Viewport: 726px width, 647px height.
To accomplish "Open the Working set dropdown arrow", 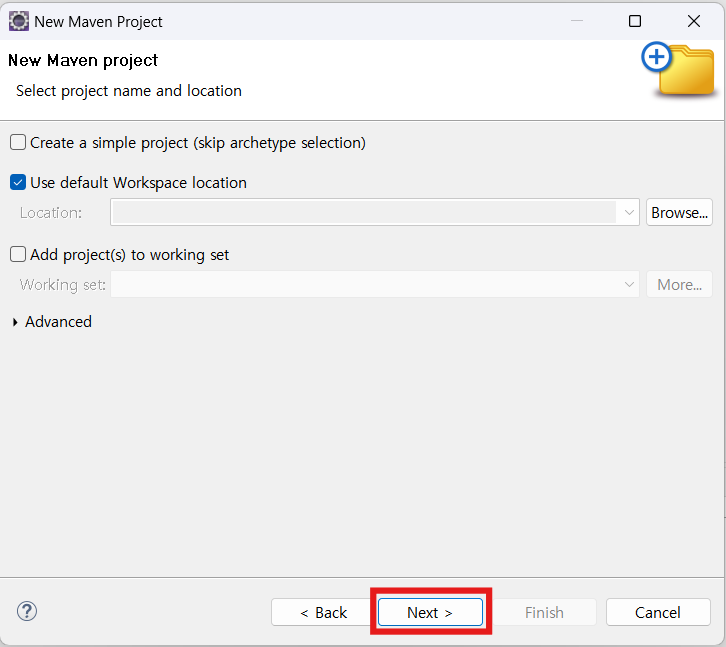I will coord(628,284).
